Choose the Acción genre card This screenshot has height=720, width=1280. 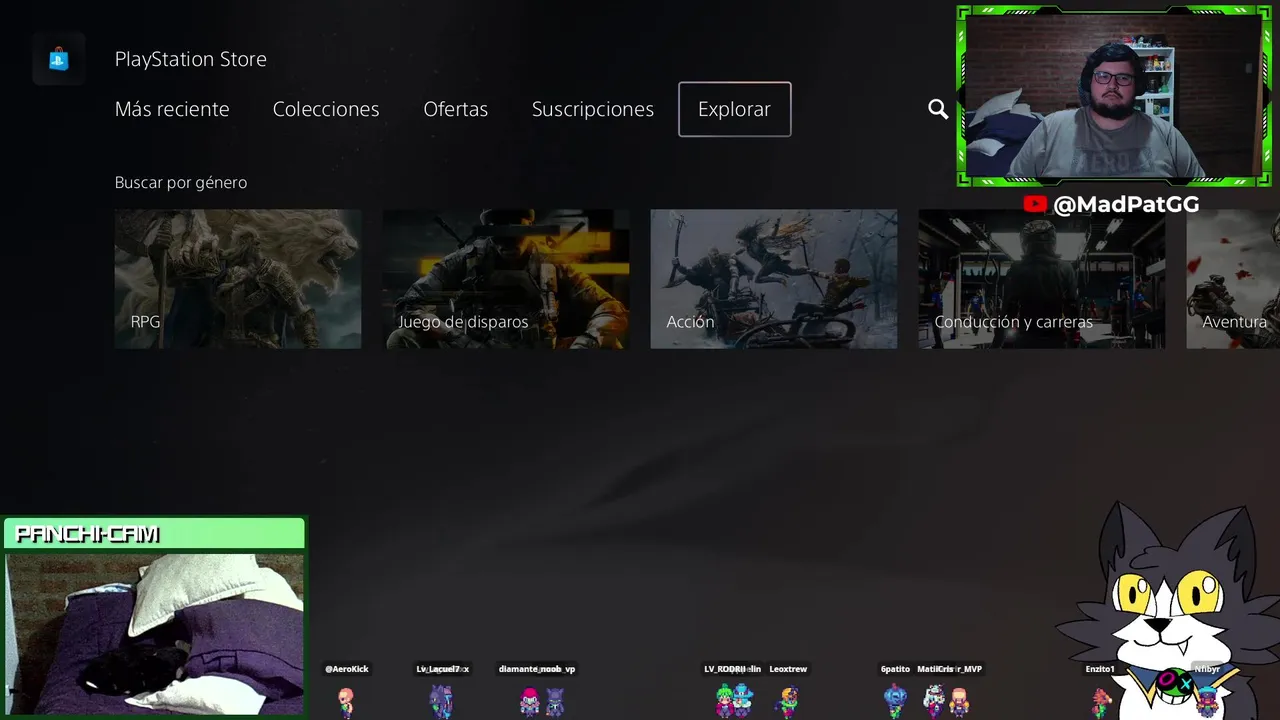[774, 279]
